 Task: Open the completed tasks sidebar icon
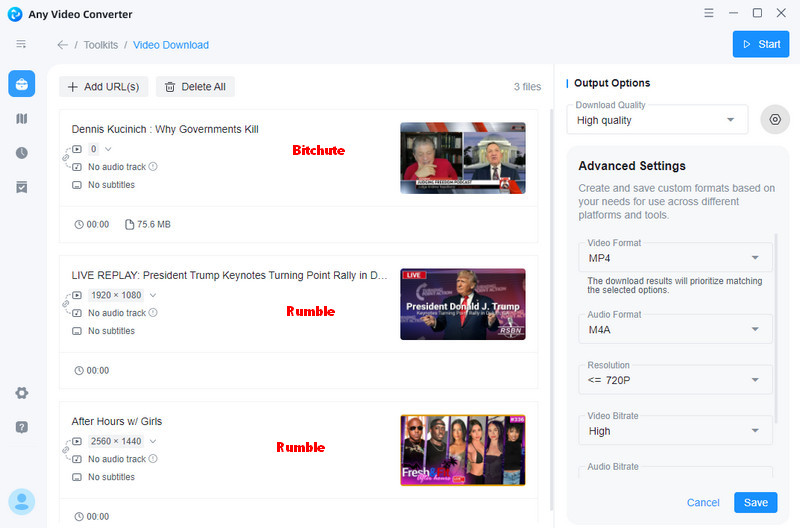pyautogui.click(x=21, y=187)
